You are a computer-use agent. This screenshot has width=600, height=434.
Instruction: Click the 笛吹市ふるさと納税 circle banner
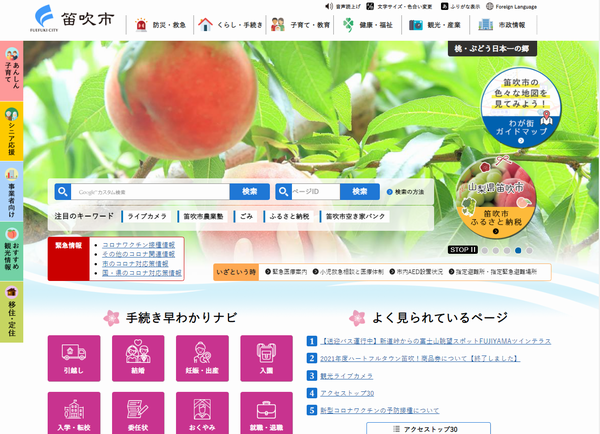tap(496, 197)
